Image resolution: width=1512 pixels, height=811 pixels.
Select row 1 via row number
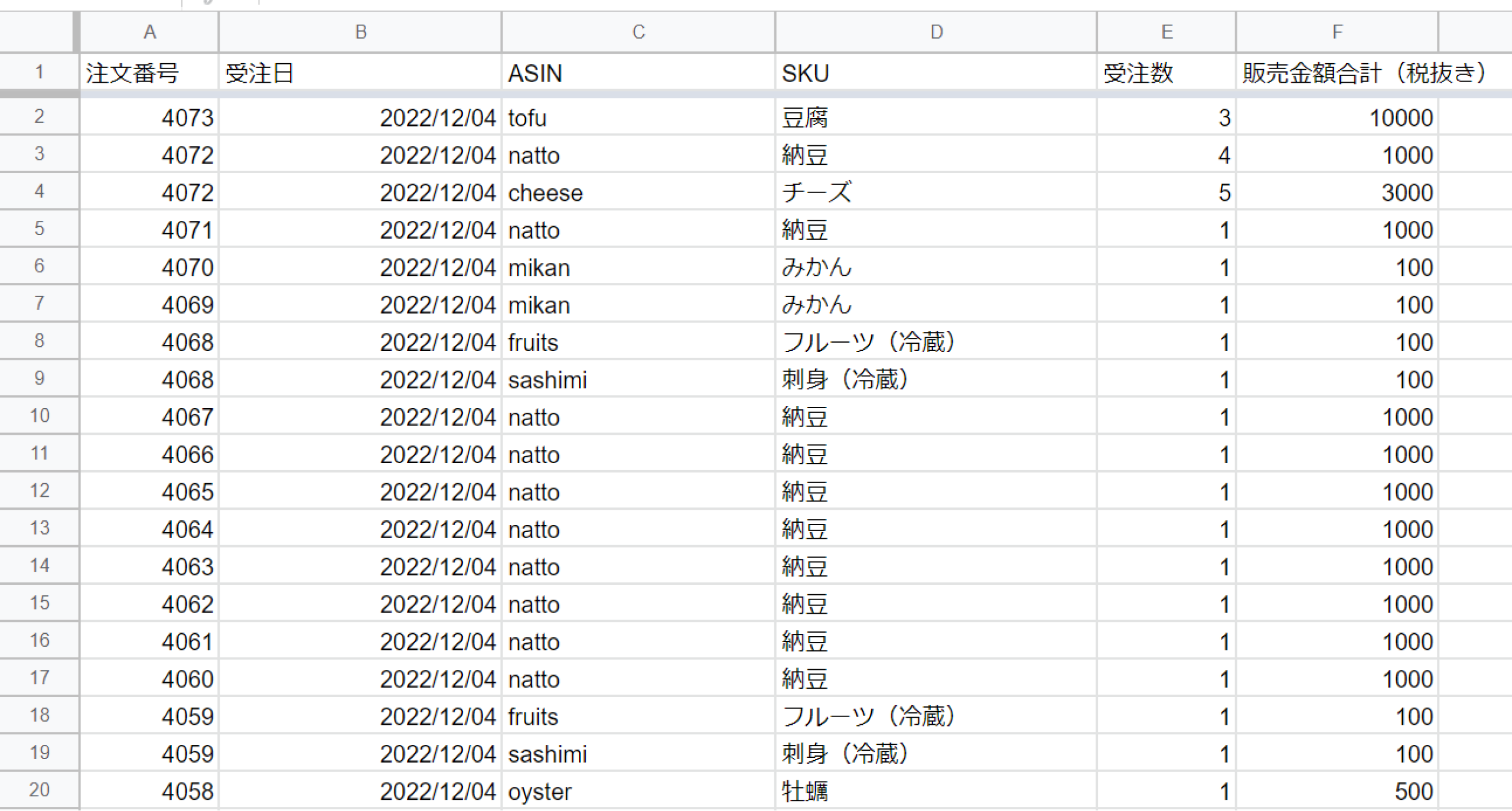(39, 72)
